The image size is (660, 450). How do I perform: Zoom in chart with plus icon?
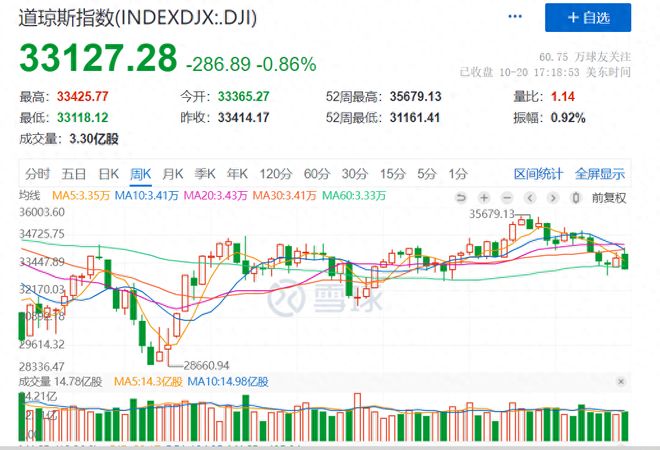click(484, 197)
